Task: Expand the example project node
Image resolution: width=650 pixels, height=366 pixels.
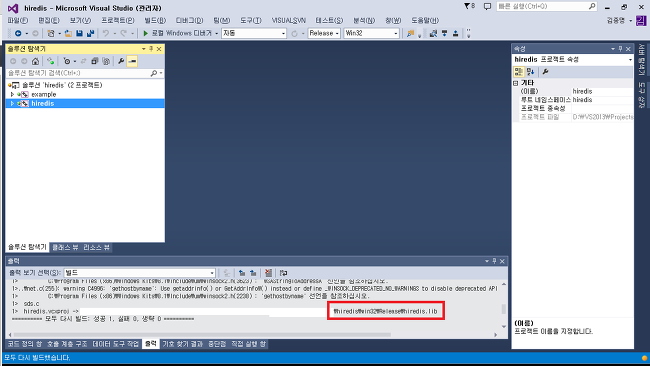Action: (12, 95)
